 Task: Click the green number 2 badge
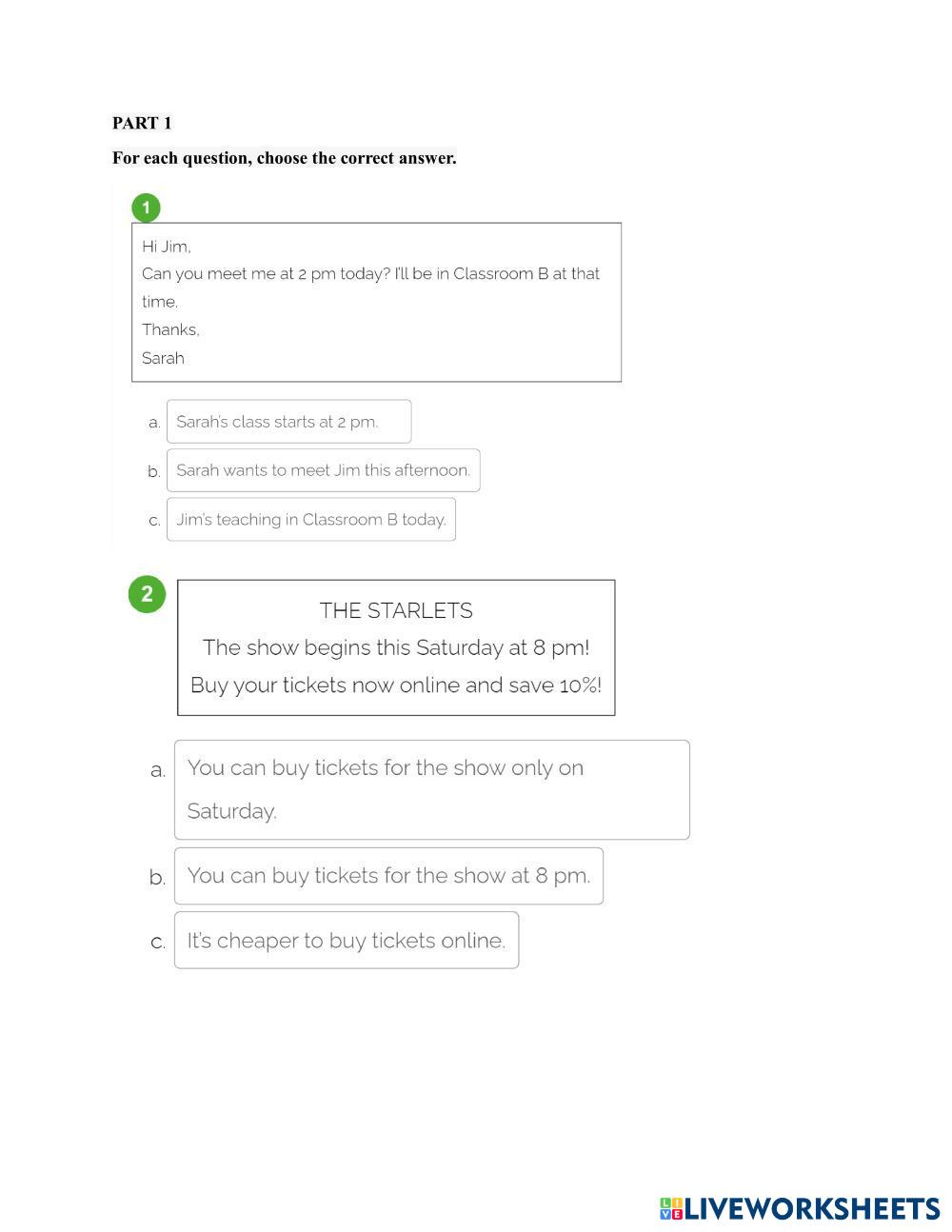click(x=147, y=594)
